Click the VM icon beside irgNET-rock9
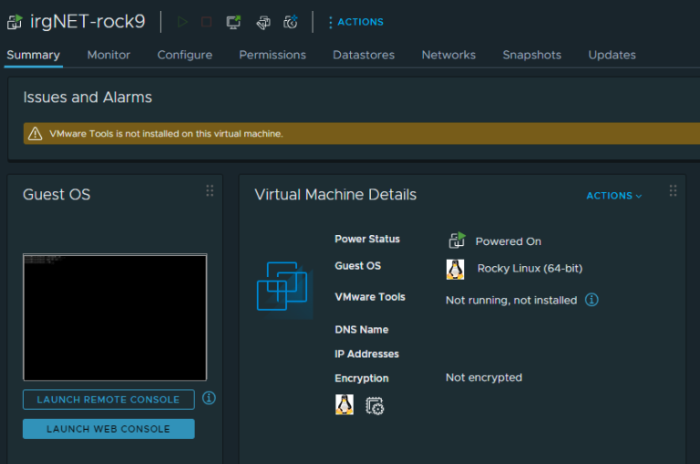Viewport: 700px width, 464px height. [14, 22]
